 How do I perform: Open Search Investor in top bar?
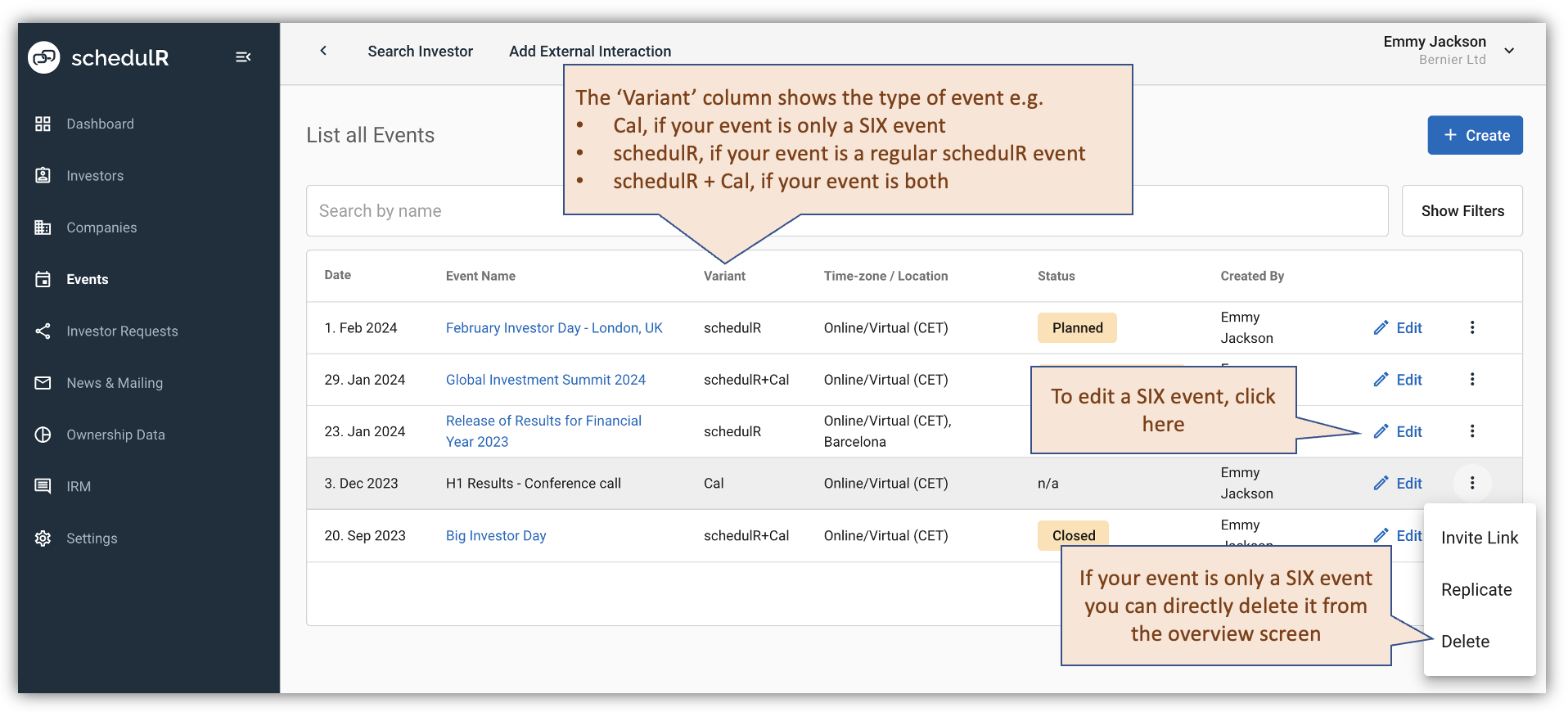[420, 52]
